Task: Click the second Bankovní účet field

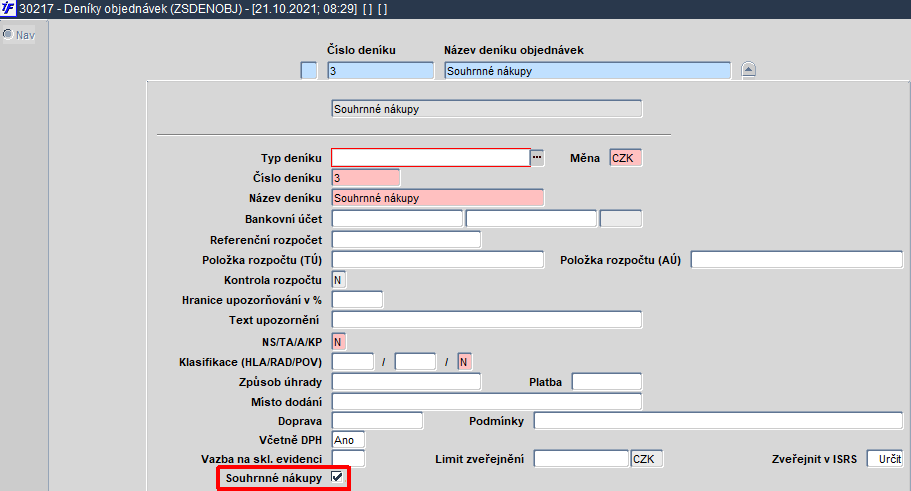Action: pyautogui.click(x=531, y=218)
